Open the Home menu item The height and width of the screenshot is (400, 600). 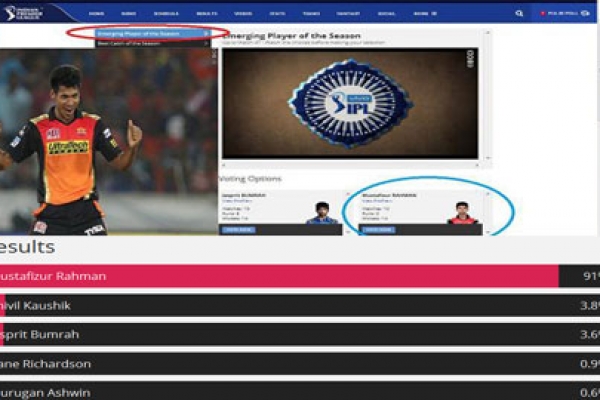click(96, 14)
